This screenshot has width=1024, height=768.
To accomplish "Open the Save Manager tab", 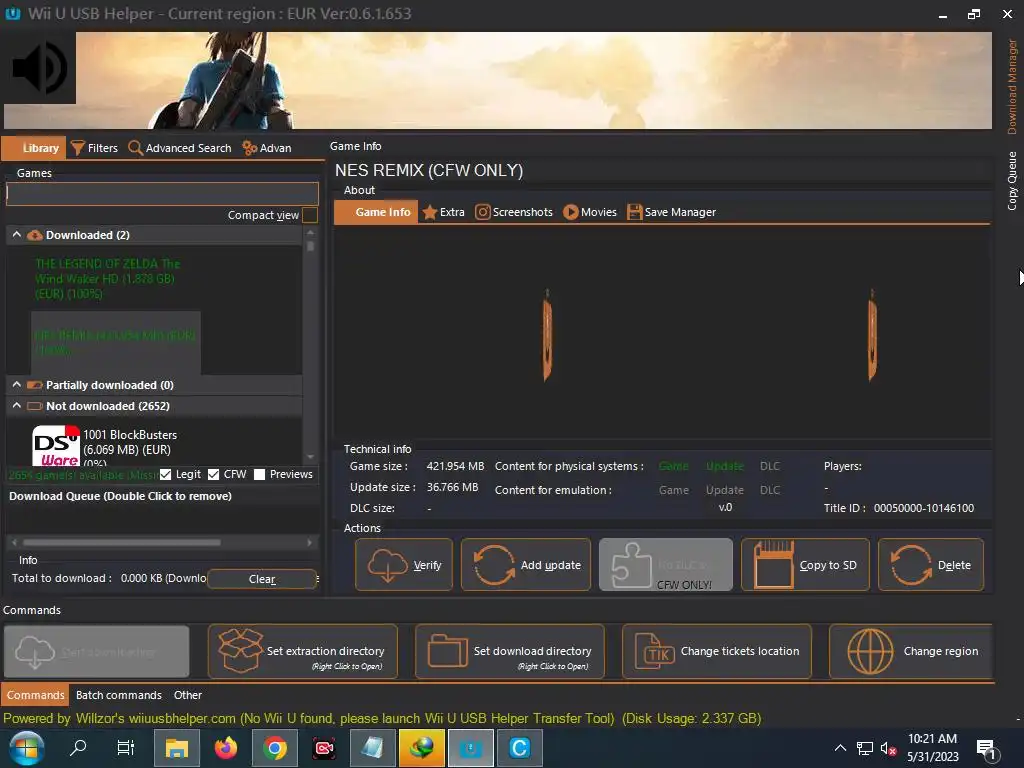I will [x=671, y=212].
